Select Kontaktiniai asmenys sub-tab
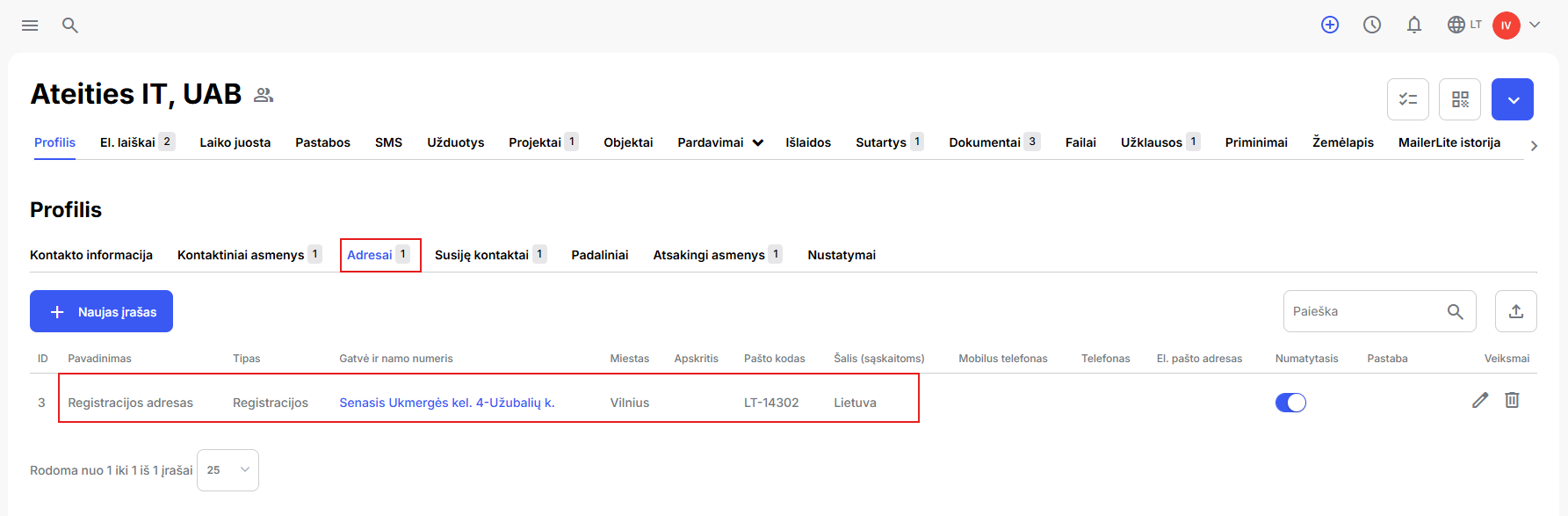Screen dimensions: 1568x516 click(249, 255)
